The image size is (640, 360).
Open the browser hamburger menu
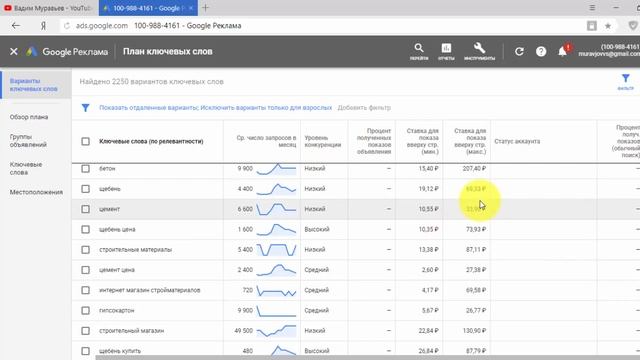coord(592,8)
